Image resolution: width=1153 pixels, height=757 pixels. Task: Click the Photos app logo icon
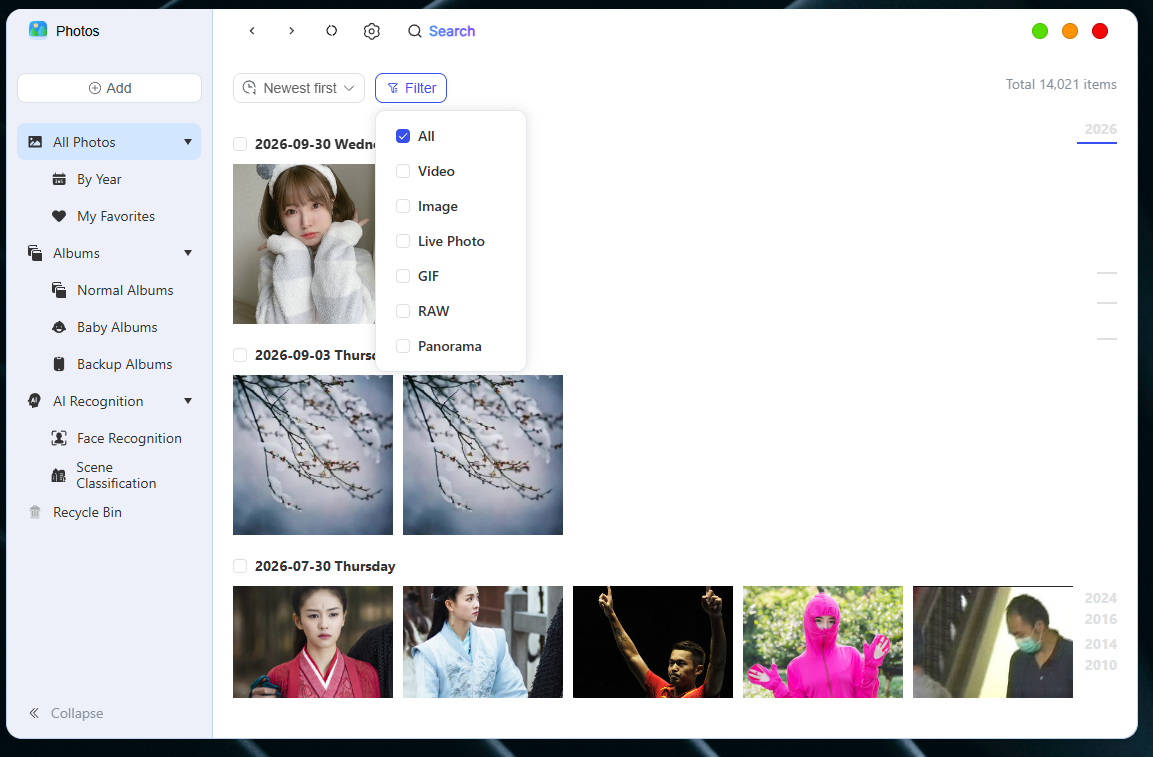pos(38,29)
